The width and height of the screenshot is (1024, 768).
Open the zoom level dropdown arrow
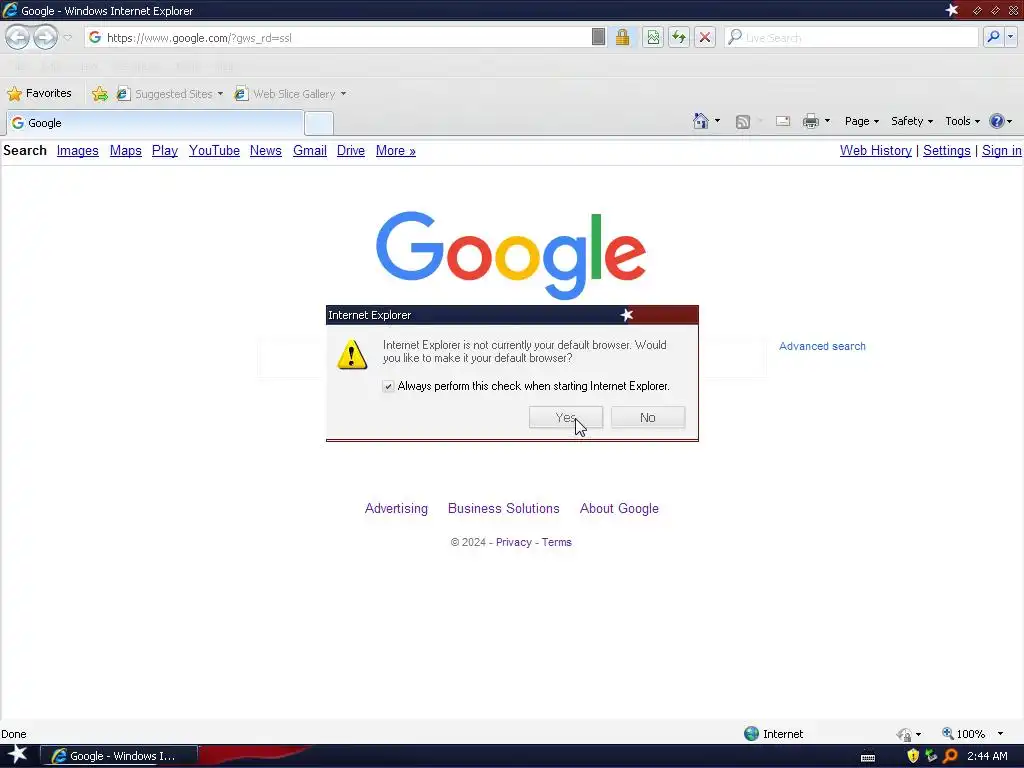(x=1000, y=734)
